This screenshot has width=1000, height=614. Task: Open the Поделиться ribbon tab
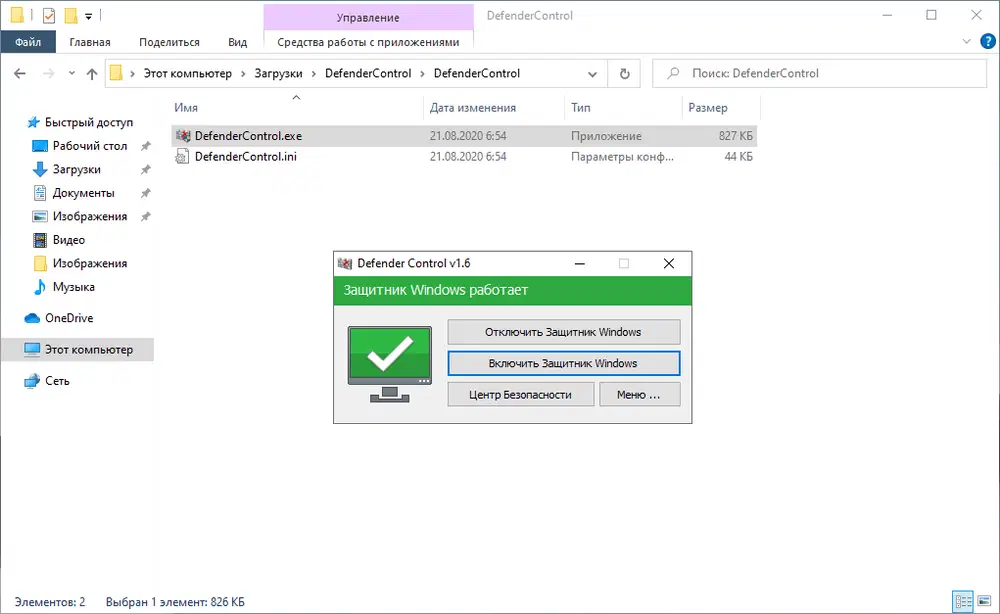point(169,42)
